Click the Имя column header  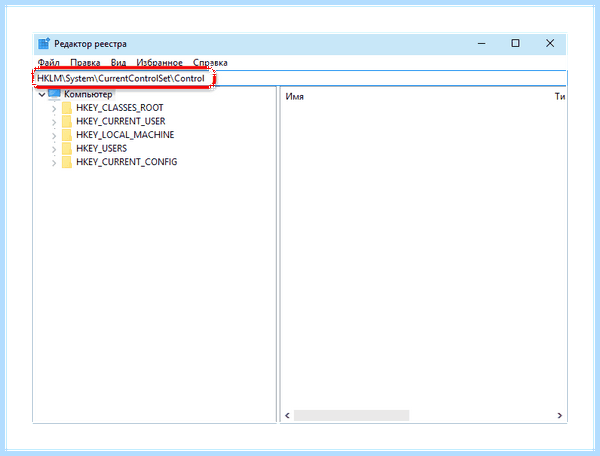point(295,97)
